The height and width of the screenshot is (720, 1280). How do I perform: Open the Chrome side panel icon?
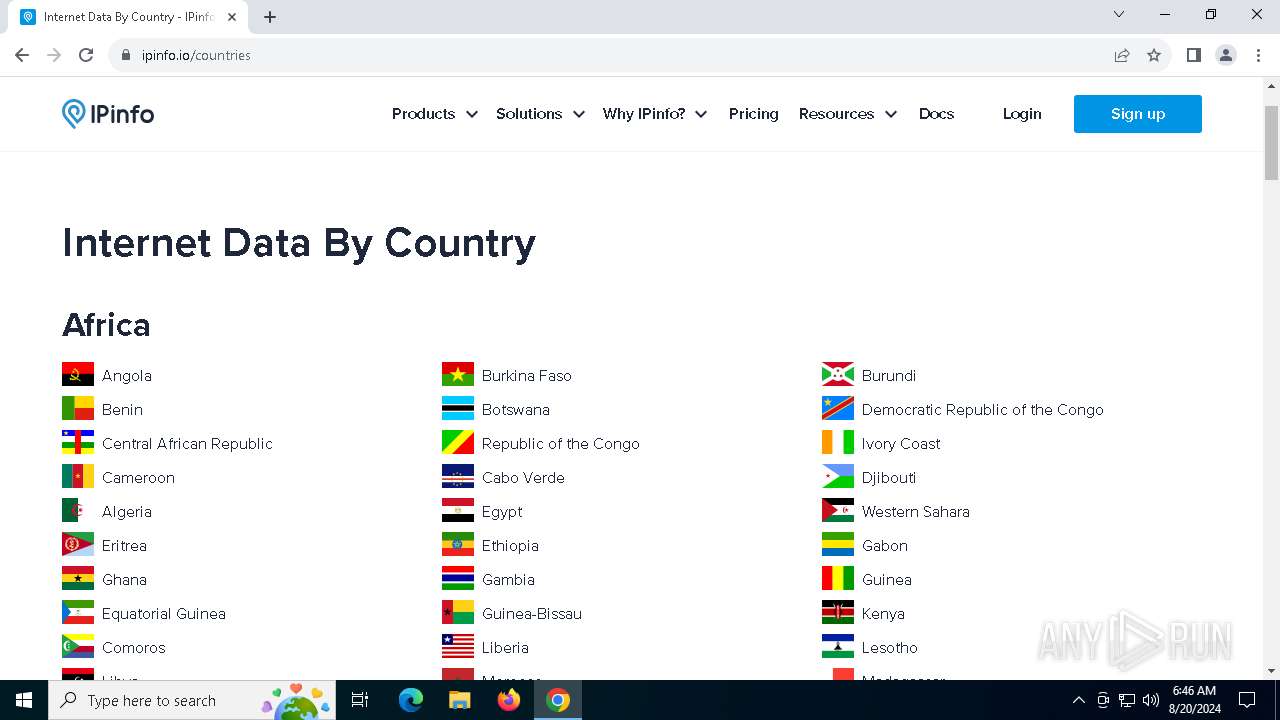point(1193,55)
